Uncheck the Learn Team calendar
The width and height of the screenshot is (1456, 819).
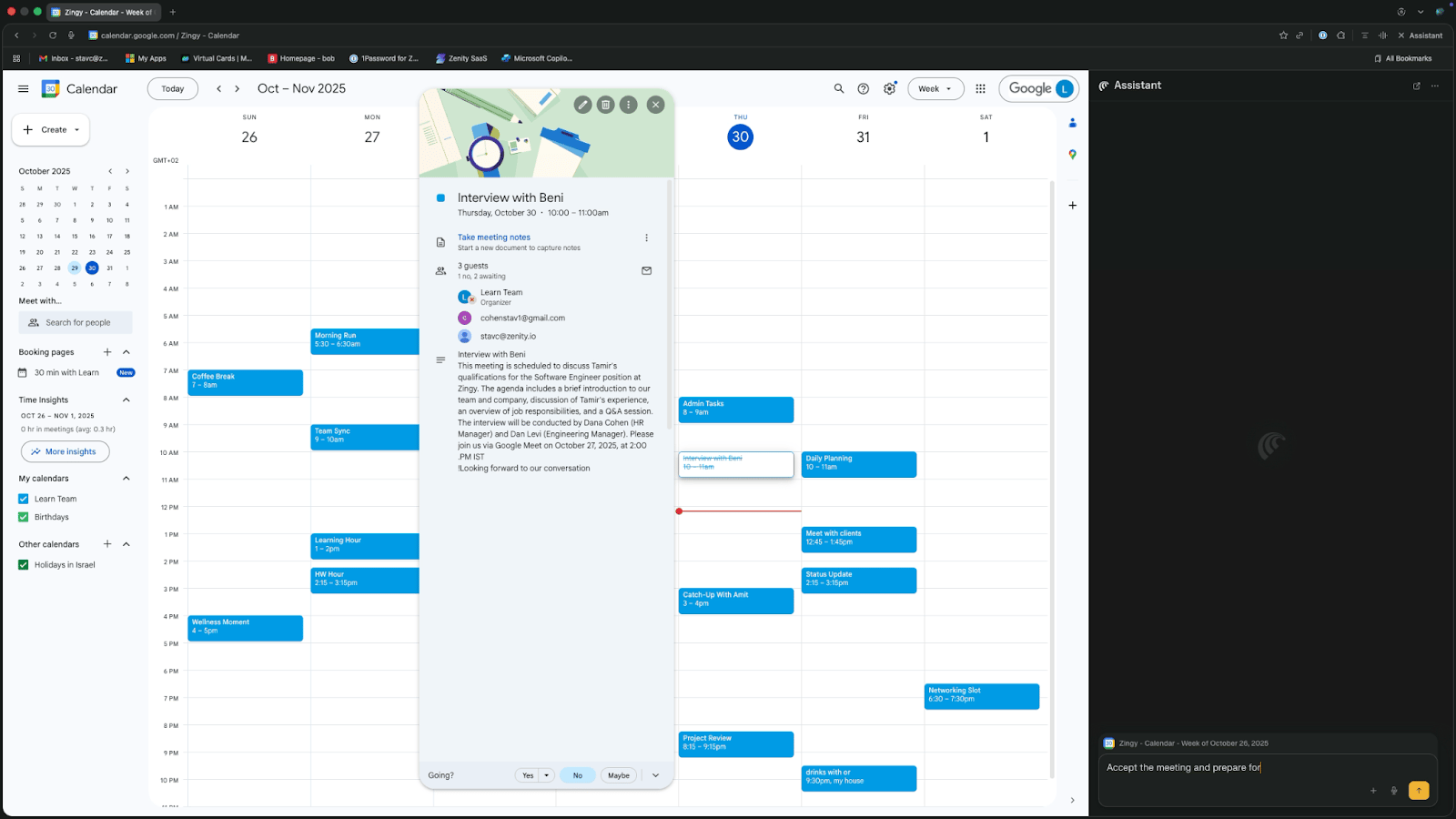(24, 499)
